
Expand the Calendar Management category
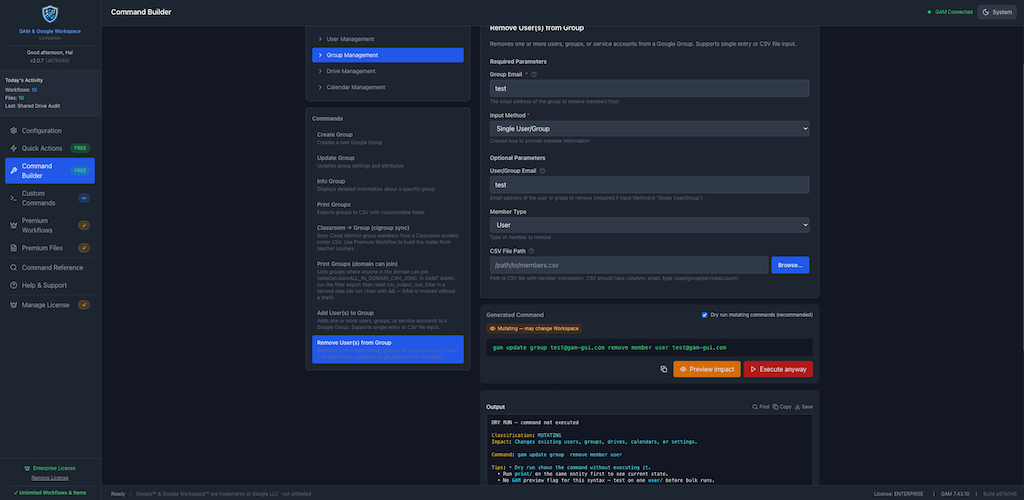tap(388, 87)
